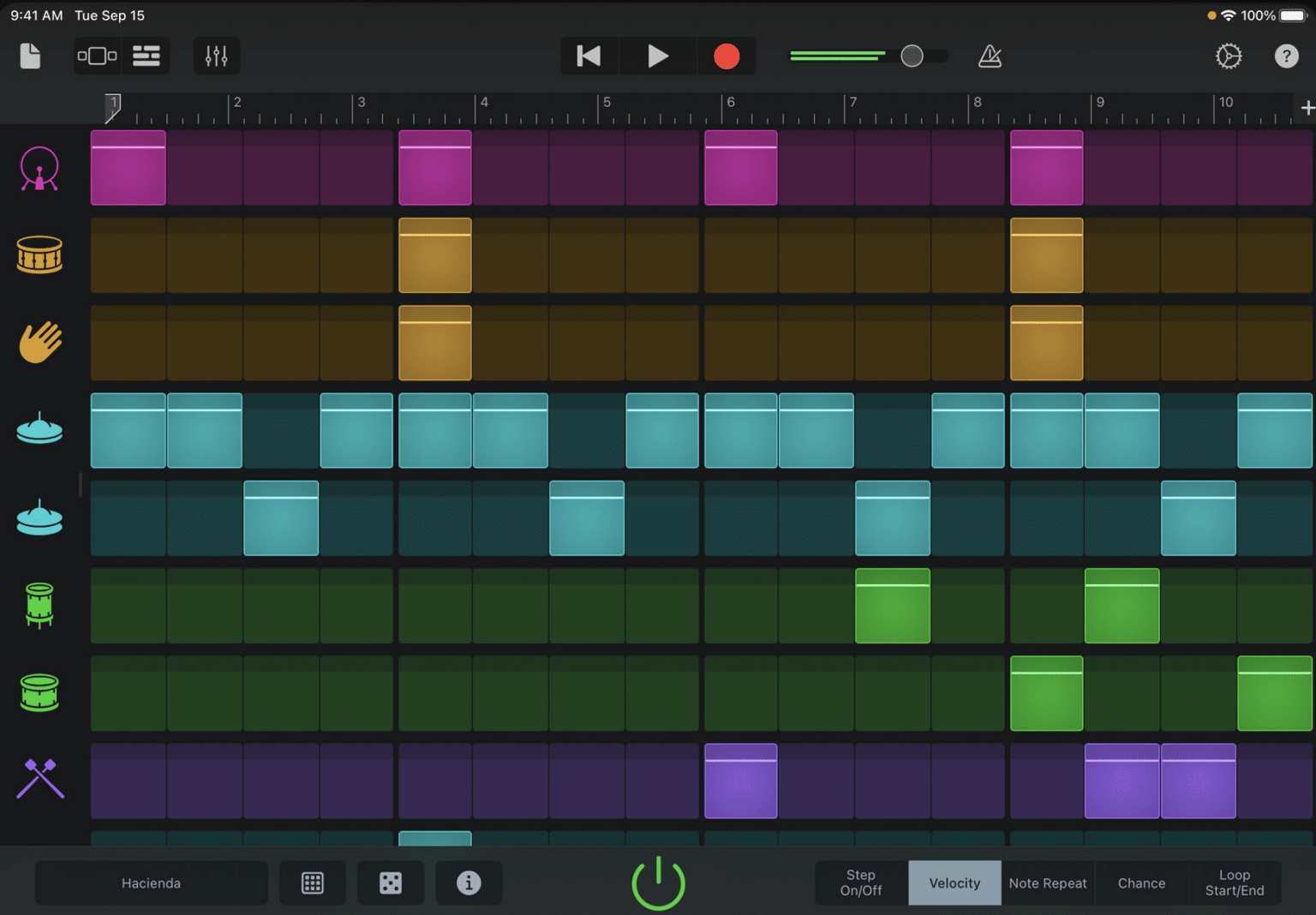This screenshot has height=915, width=1316.
Task: Select the closed hi-hat cymbal icon
Action: pos(39,430)
